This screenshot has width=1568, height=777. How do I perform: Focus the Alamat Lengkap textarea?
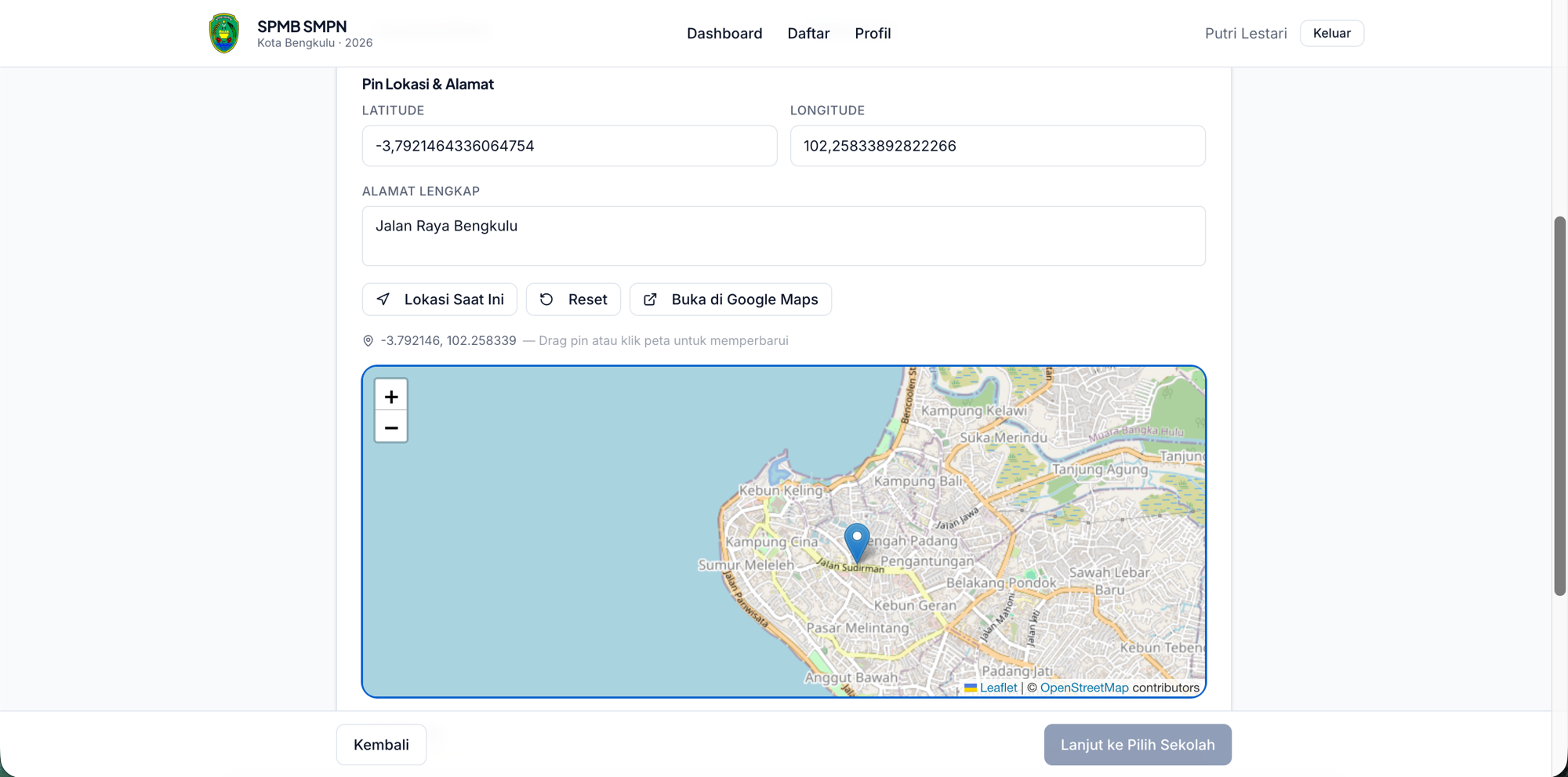[784, 236]
